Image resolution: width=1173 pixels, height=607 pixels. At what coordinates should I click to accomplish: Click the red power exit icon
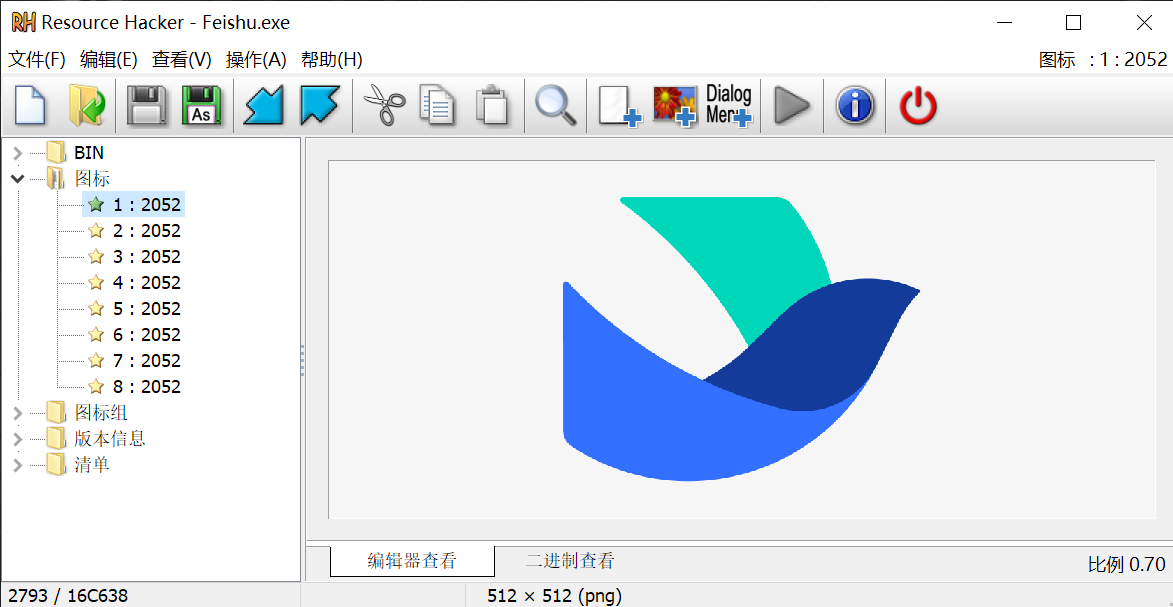[x=918, y=106]
